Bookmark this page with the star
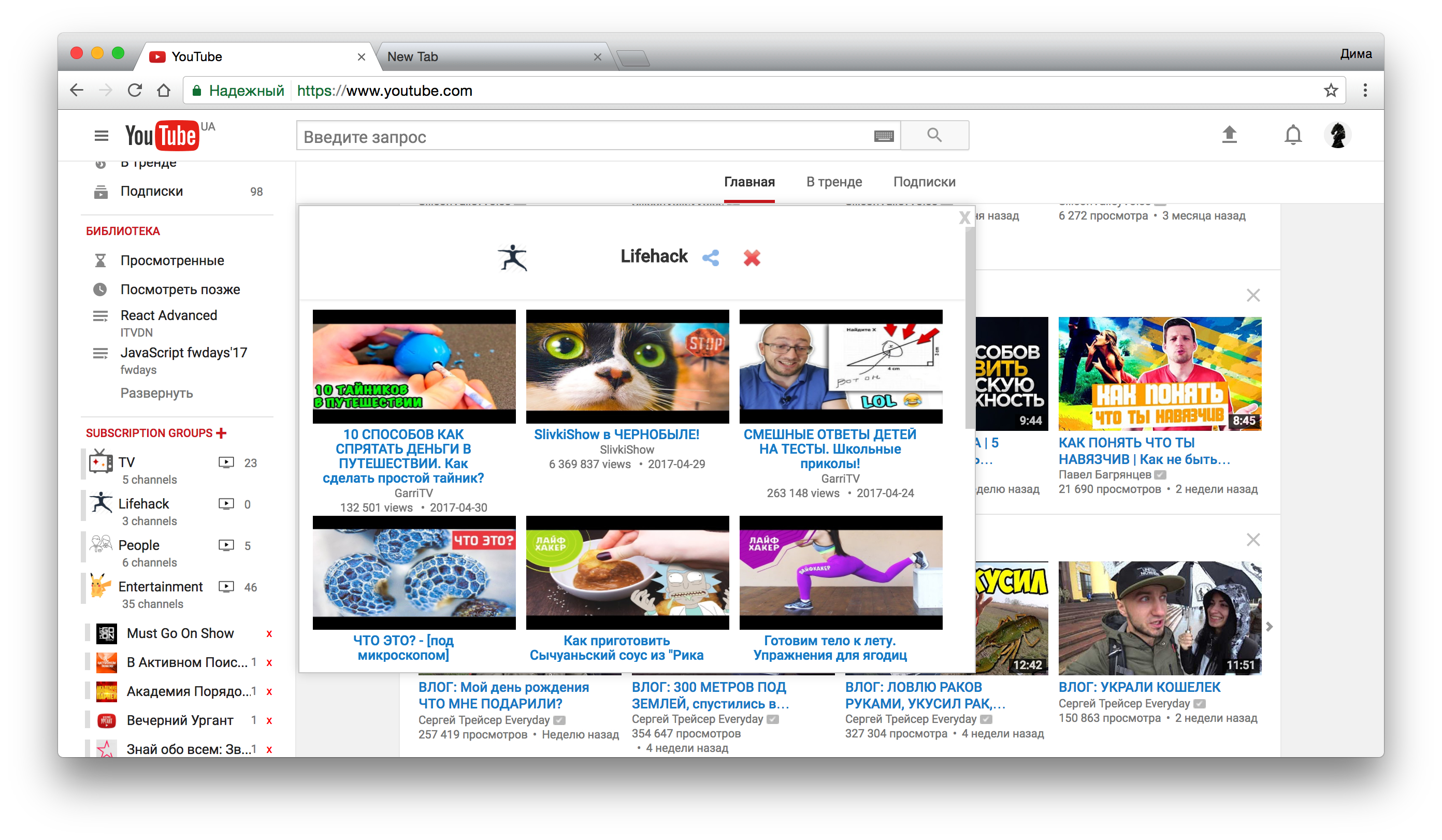This screenshot has width=1442, height=840. click(1331, 91)
